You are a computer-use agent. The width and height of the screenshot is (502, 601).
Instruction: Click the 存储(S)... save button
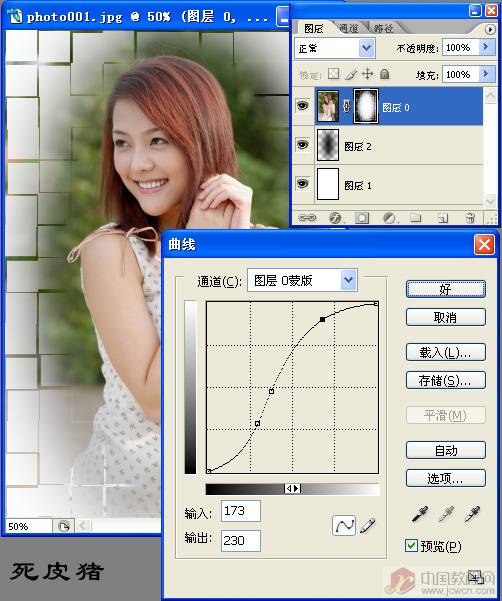pyautogui.click(x=445, y=380)
